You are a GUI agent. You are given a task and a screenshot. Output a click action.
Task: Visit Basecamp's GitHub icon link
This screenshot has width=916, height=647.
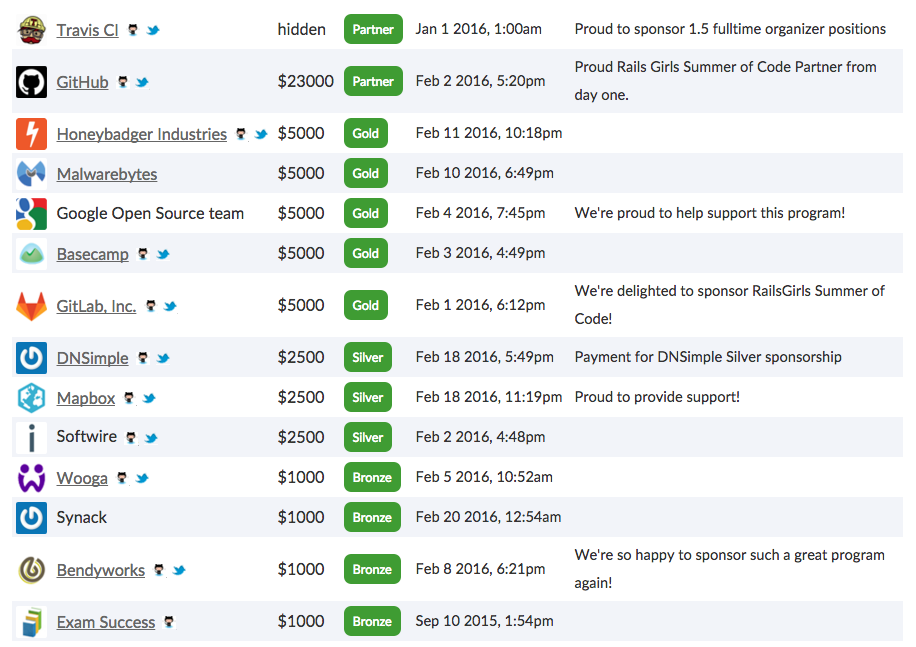pyautogui.click(x=143, y=254)
